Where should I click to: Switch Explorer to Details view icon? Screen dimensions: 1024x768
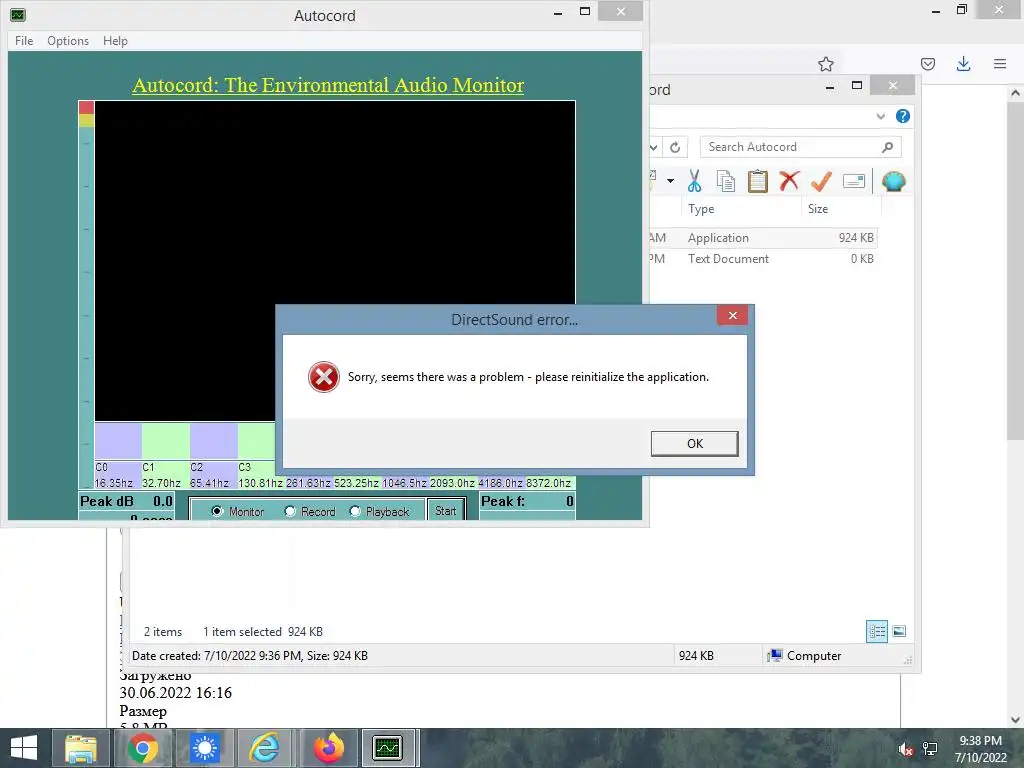pyautogui.click(x=876, y=631)
